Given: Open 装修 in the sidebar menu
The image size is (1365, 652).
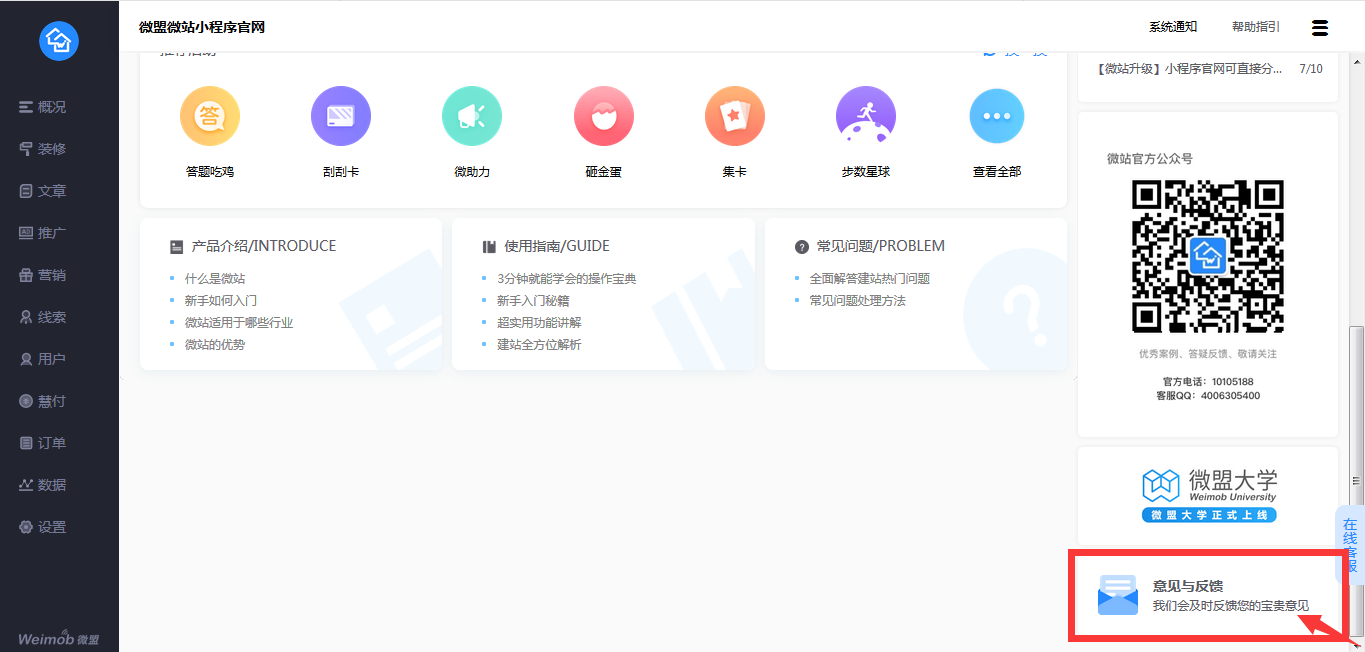Looking at the screenshot, I should click(42, 149).
